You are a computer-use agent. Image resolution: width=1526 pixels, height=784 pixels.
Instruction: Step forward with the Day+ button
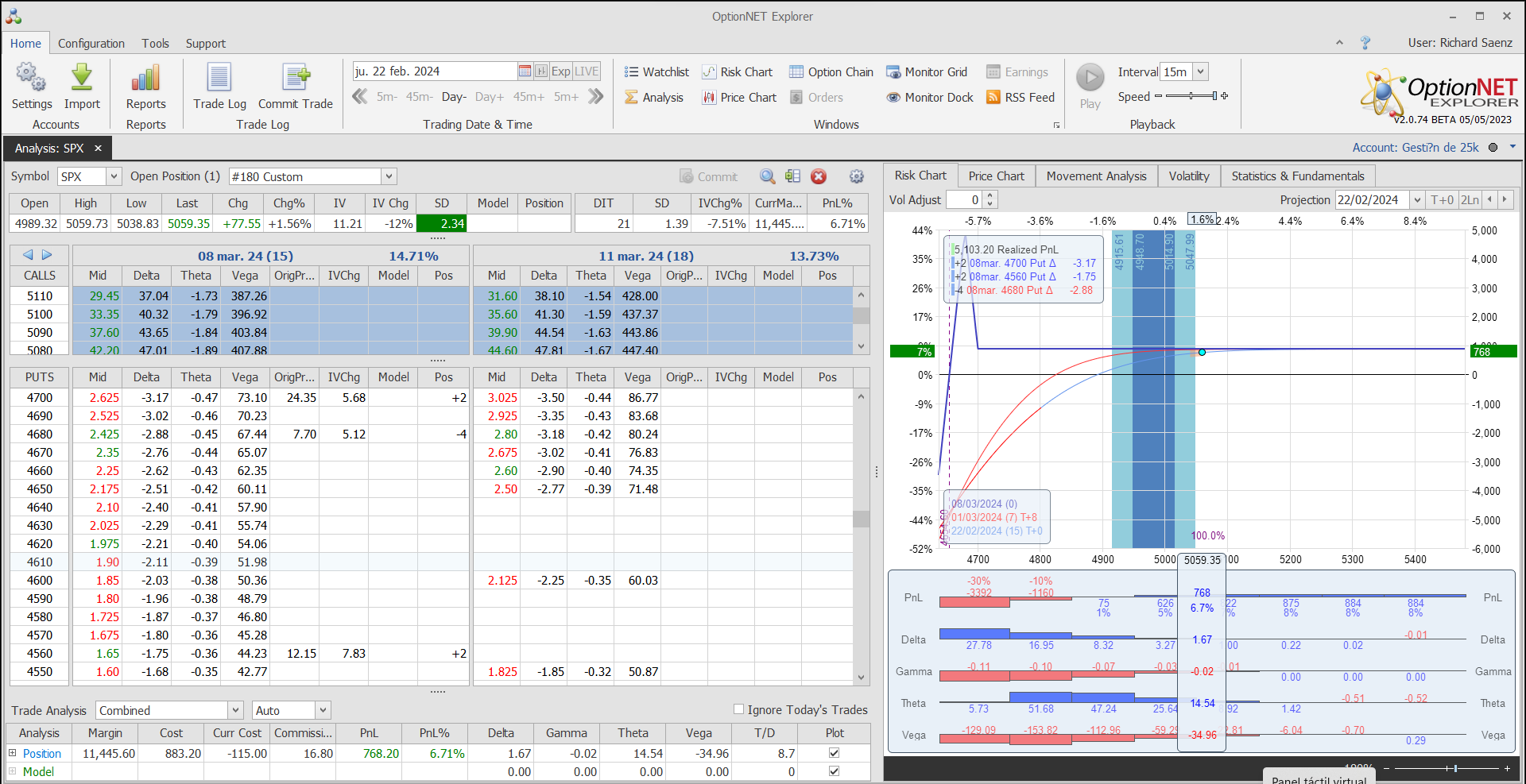coord(489,97)
